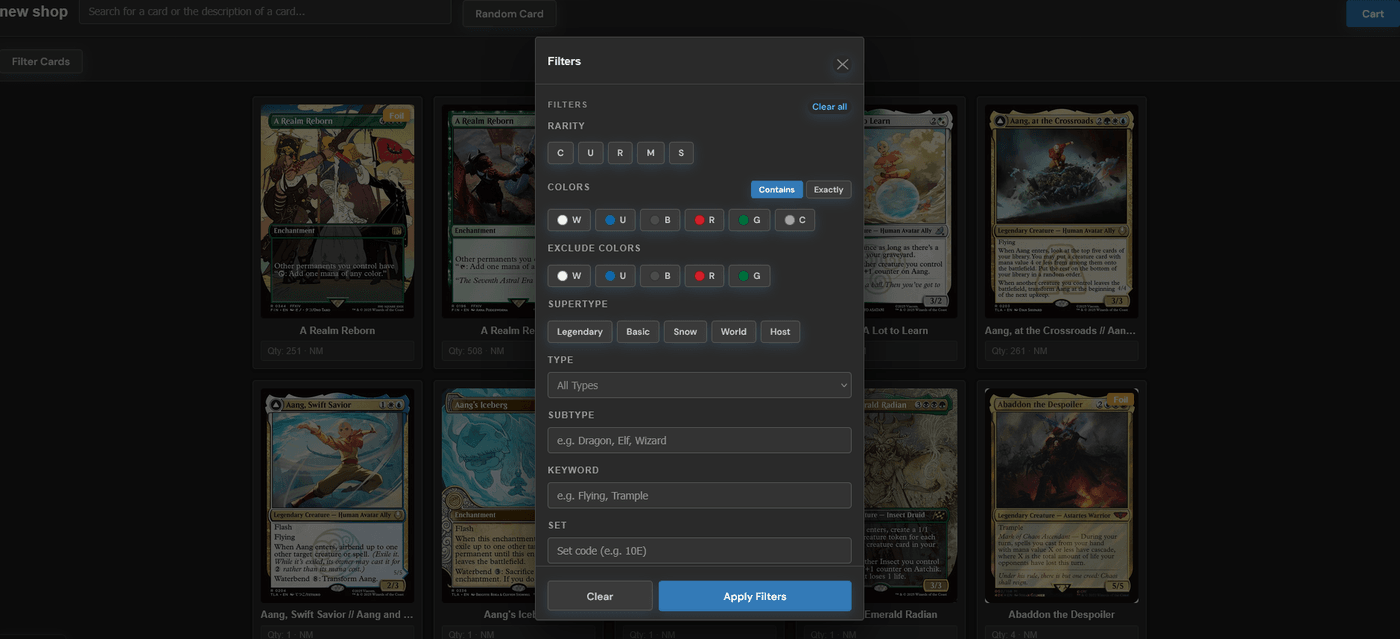This screenshot has width=1400, height=639.
Task: Toggle Rare rarity filter R
Action: click(x=620, y=153)
